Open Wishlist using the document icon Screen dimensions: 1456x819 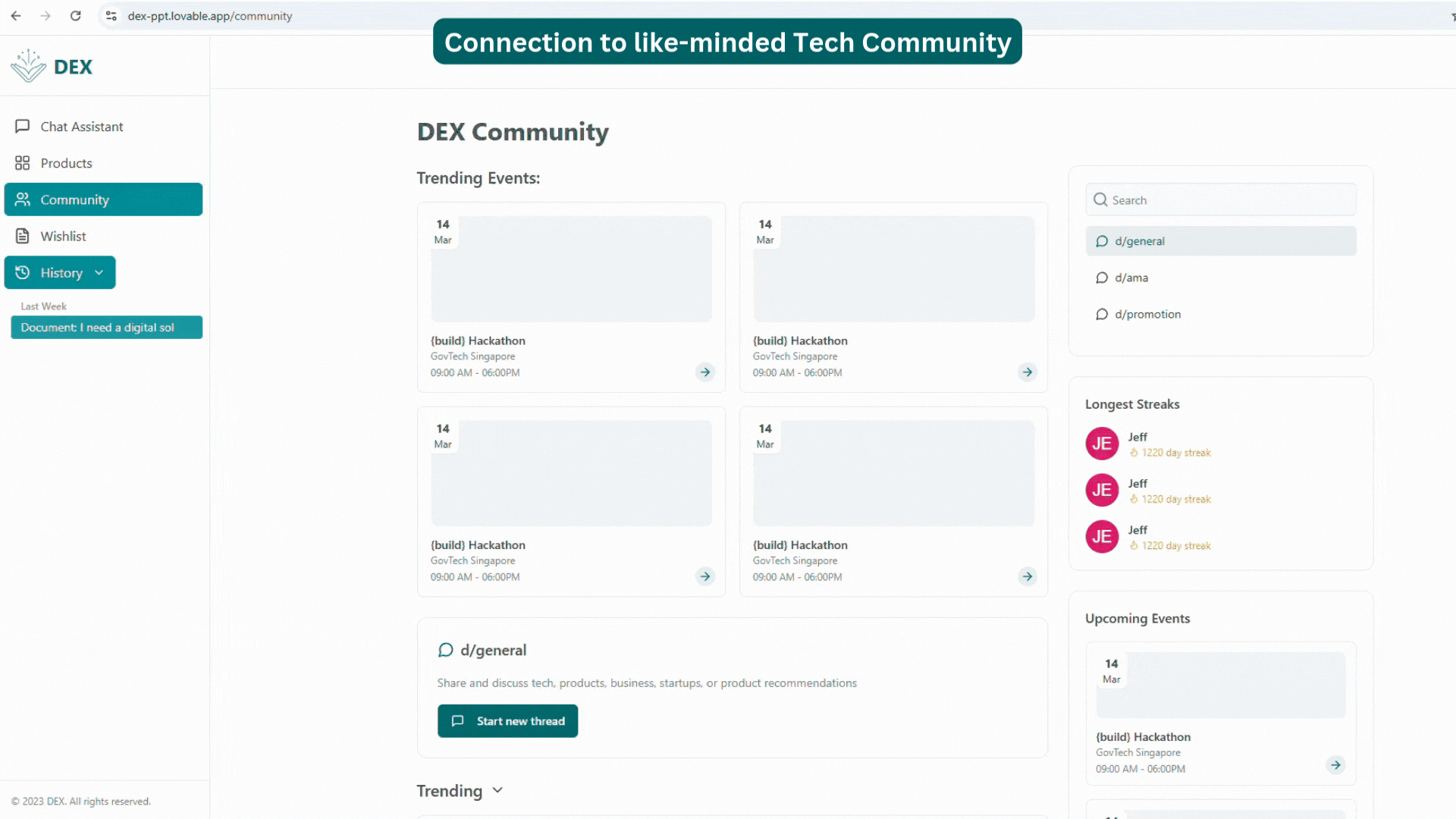point(23,236)
